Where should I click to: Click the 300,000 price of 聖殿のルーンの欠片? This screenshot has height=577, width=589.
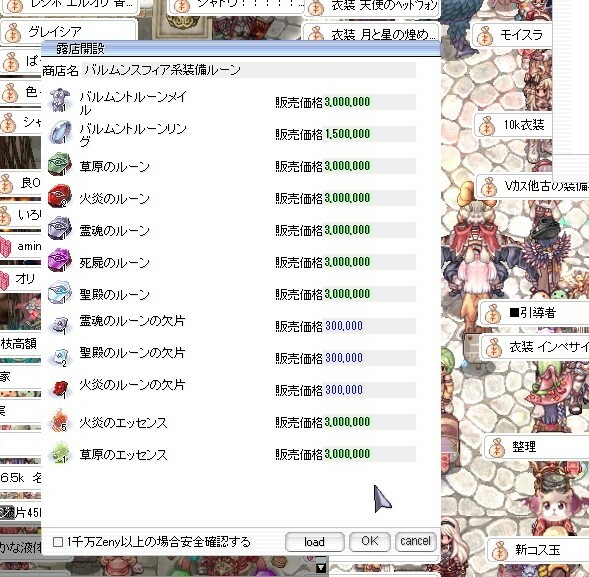344,358
